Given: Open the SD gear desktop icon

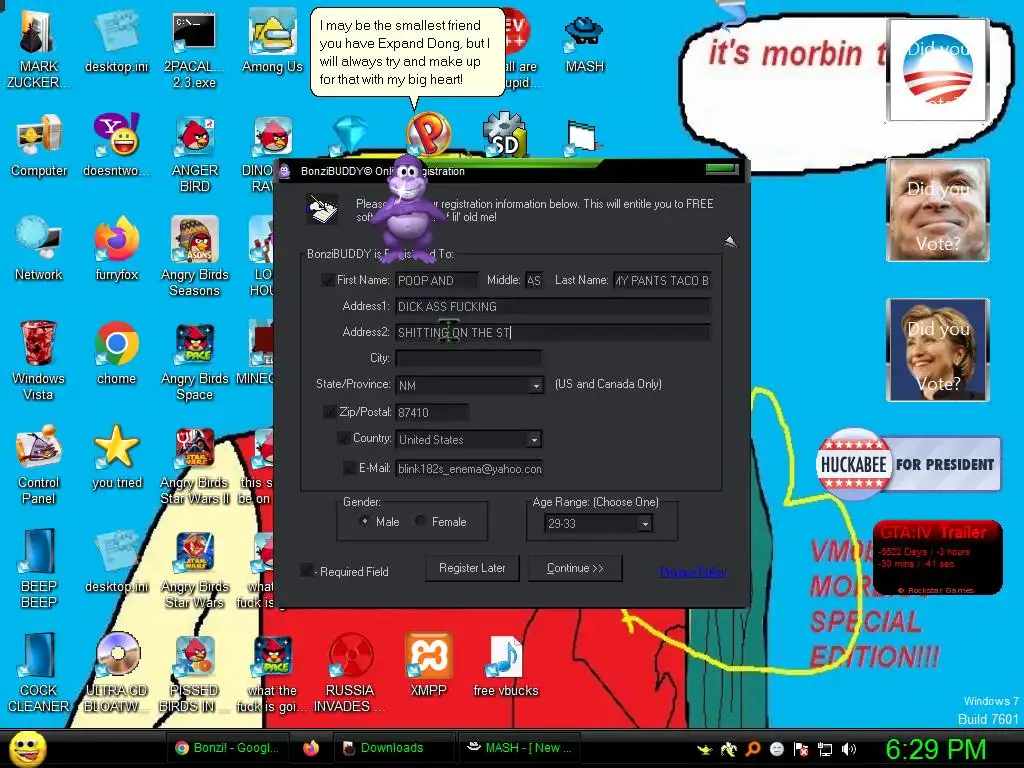Looking at the screenshot, I should pos(504,134).
